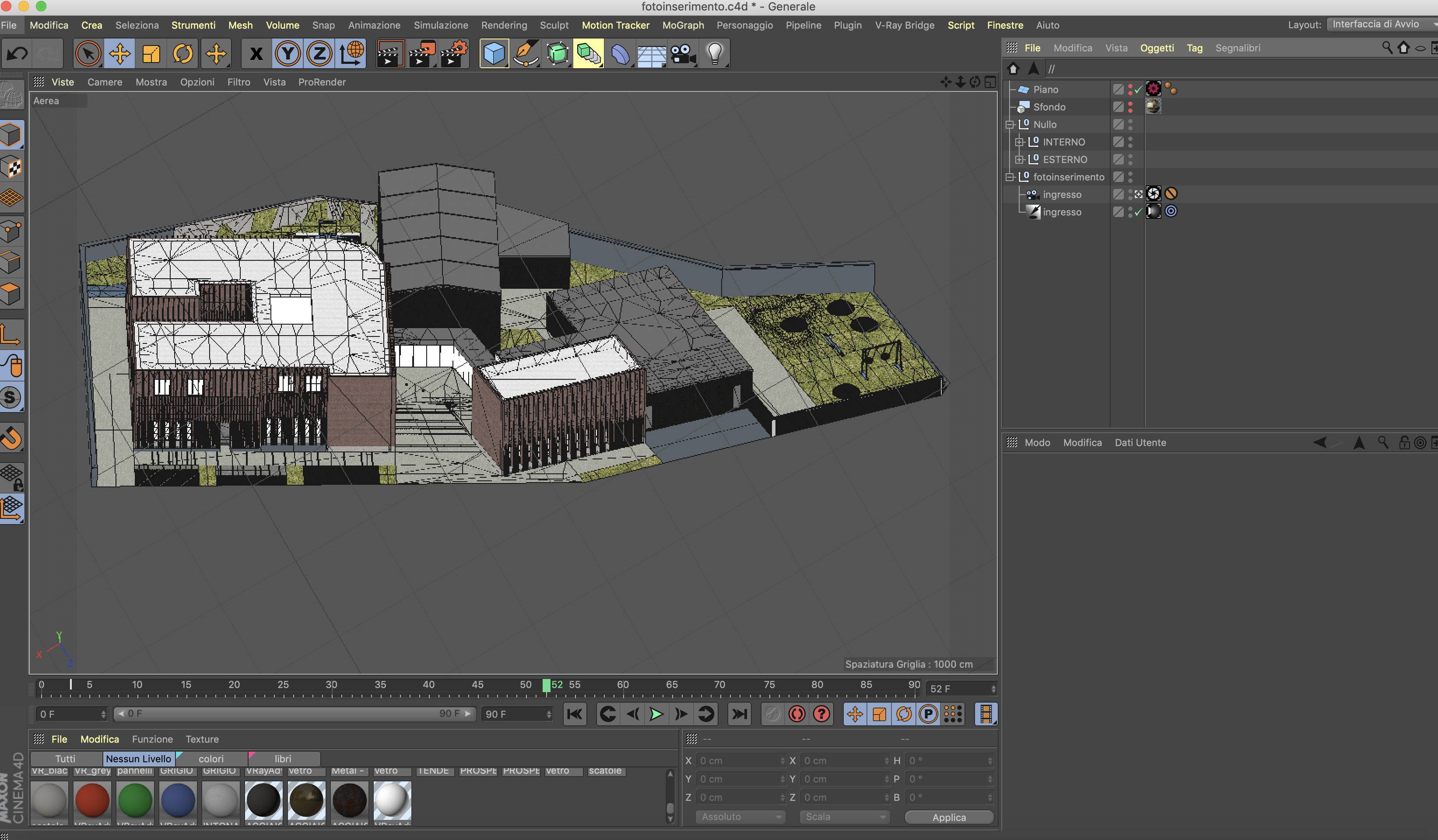The image size is (1438, 840).
Task: Select the red material sphere swatch
Action: tap(92, 800)
